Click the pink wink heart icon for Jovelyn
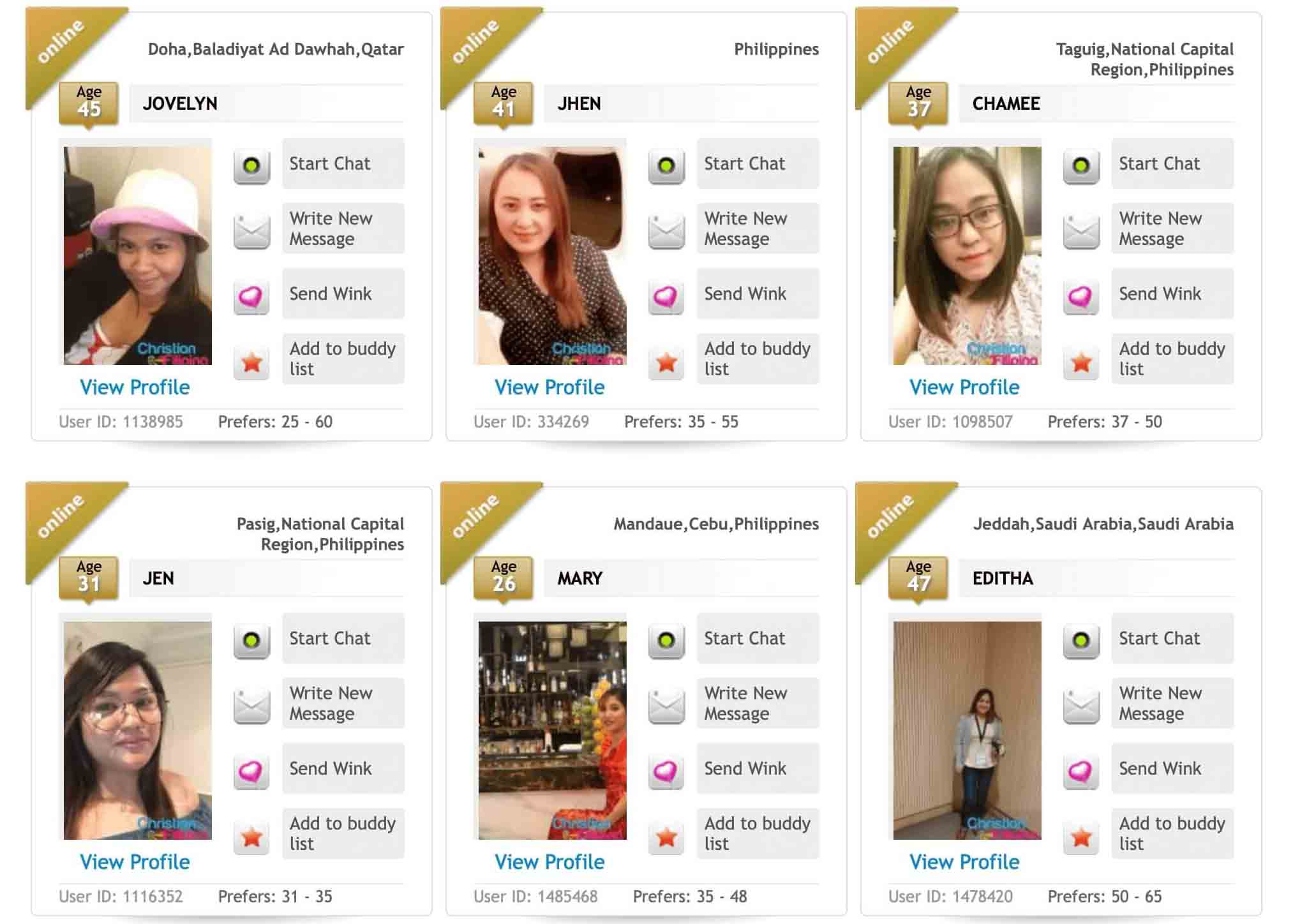Viewport: 1293px width, 924px height. pos(251,297)
